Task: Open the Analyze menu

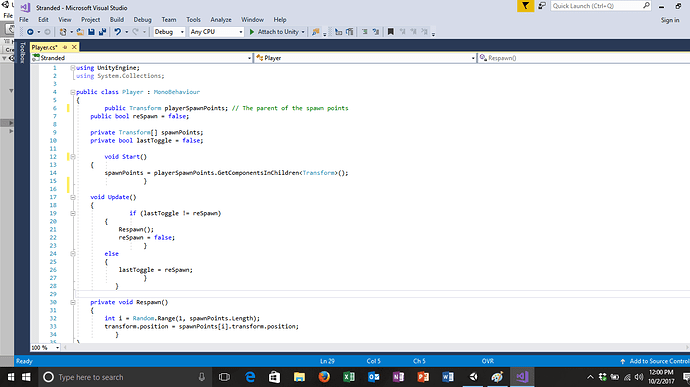Action: (221, 20)
